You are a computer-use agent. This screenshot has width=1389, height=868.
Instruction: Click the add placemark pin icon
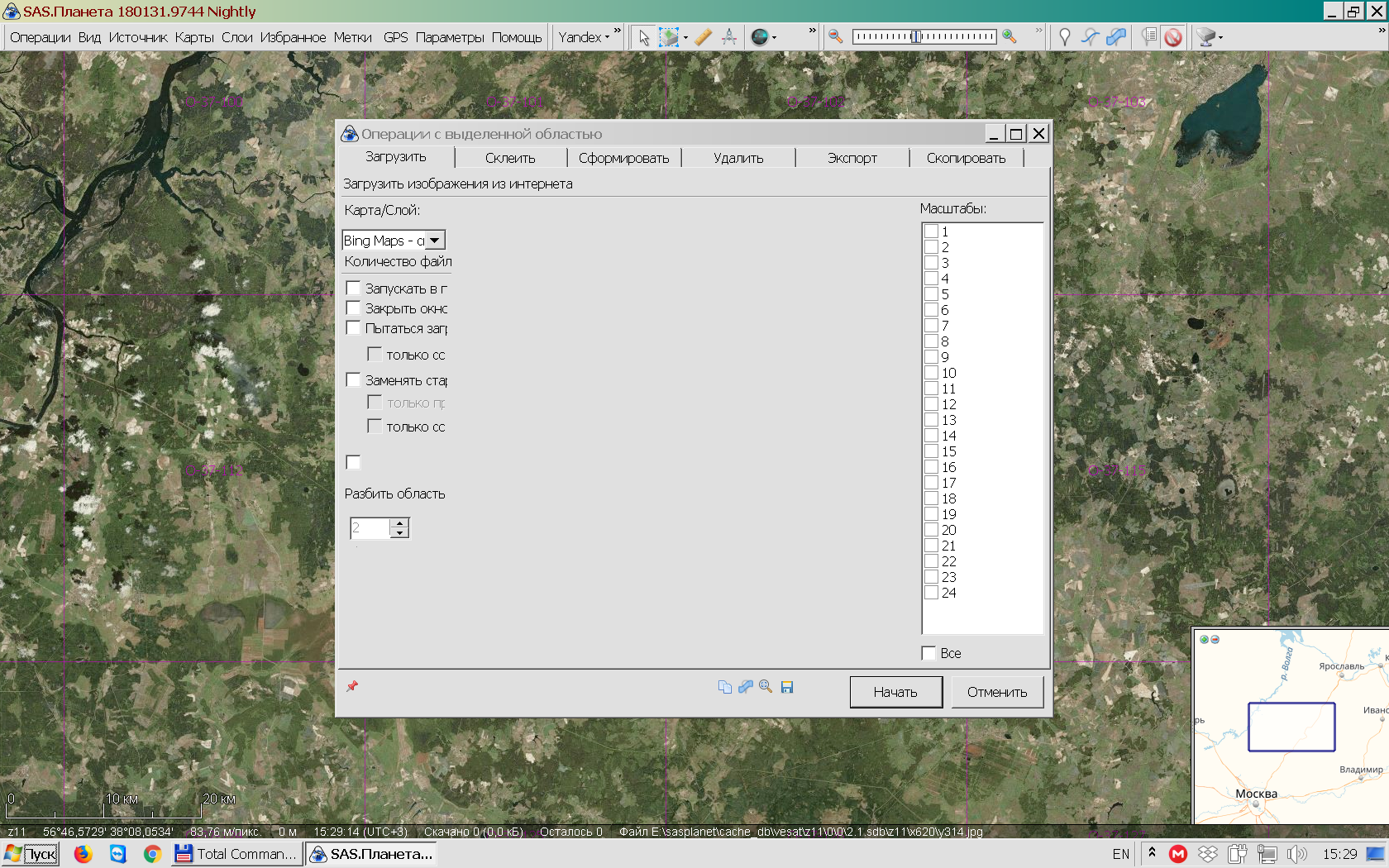pyautogui.click(x=1065, y=37)
